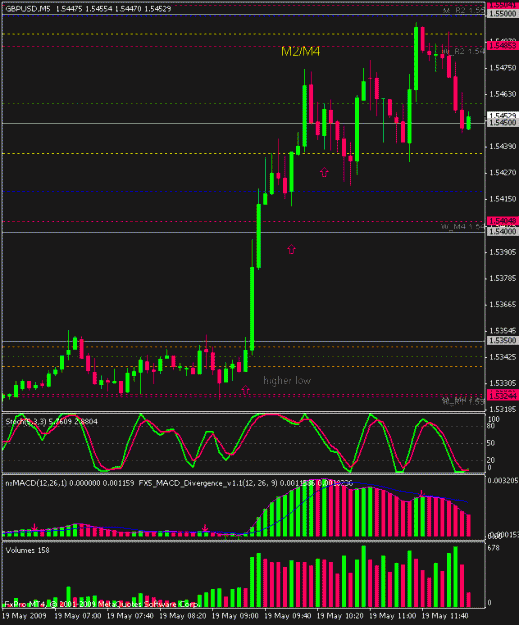
Task: Click the Stochastic 80 level label
Action: pyautogui.click(x=491, y=426)
